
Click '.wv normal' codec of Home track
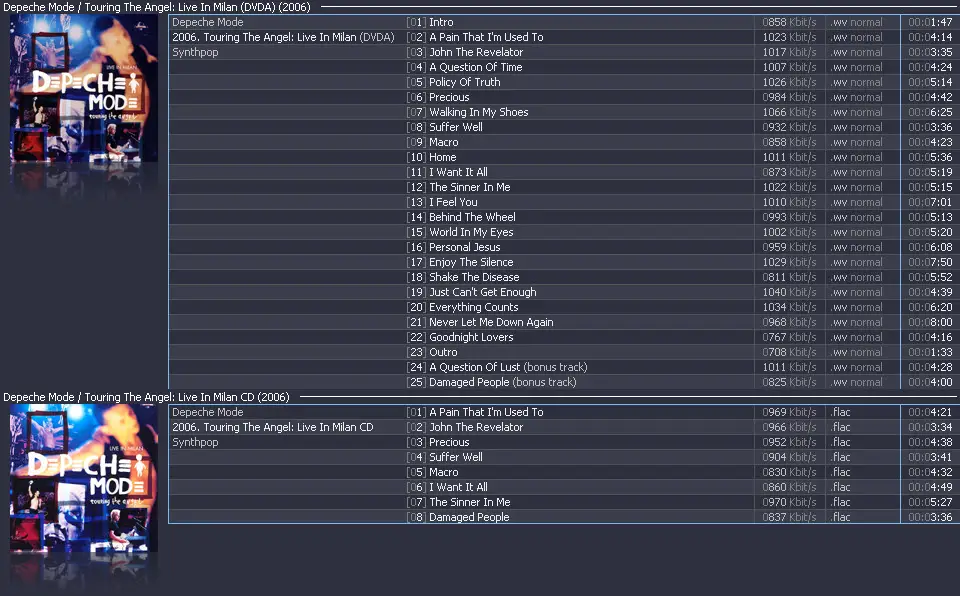point(857,157)
